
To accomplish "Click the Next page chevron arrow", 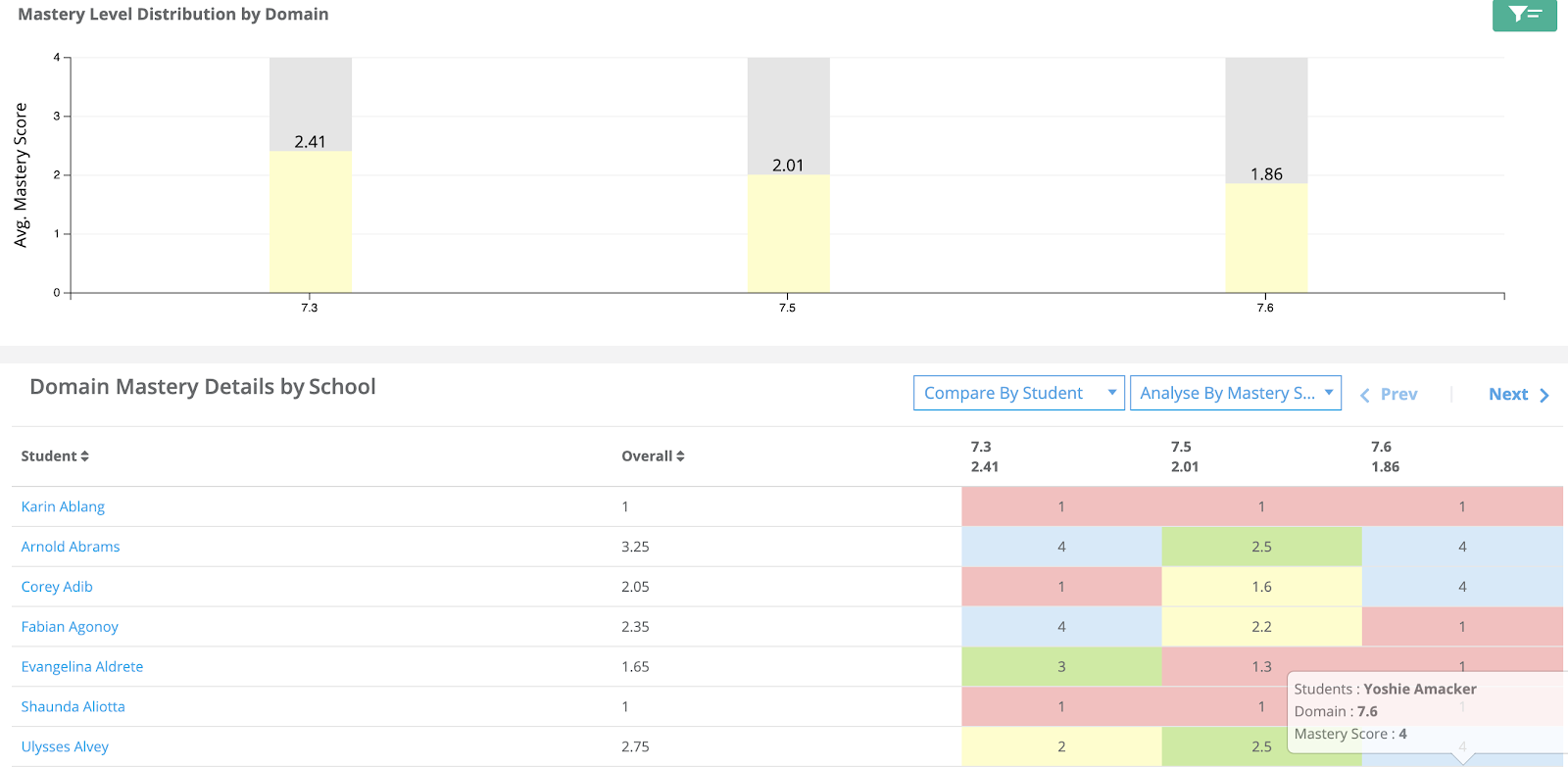I will tap(1544, 396).
